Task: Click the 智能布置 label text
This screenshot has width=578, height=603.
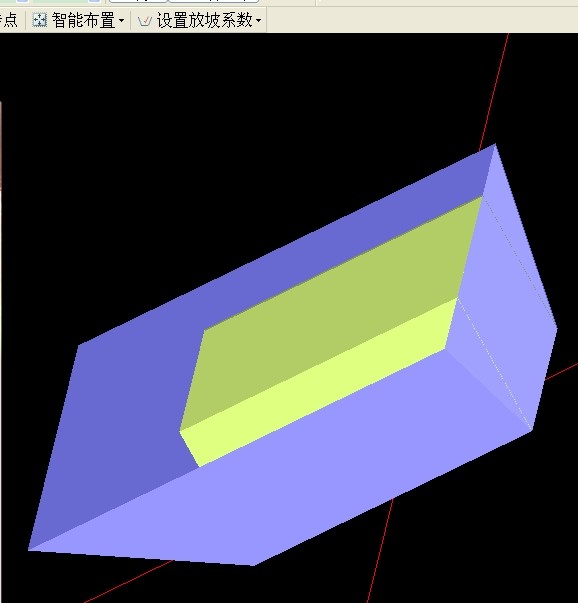Action: (x=83, y=20)
